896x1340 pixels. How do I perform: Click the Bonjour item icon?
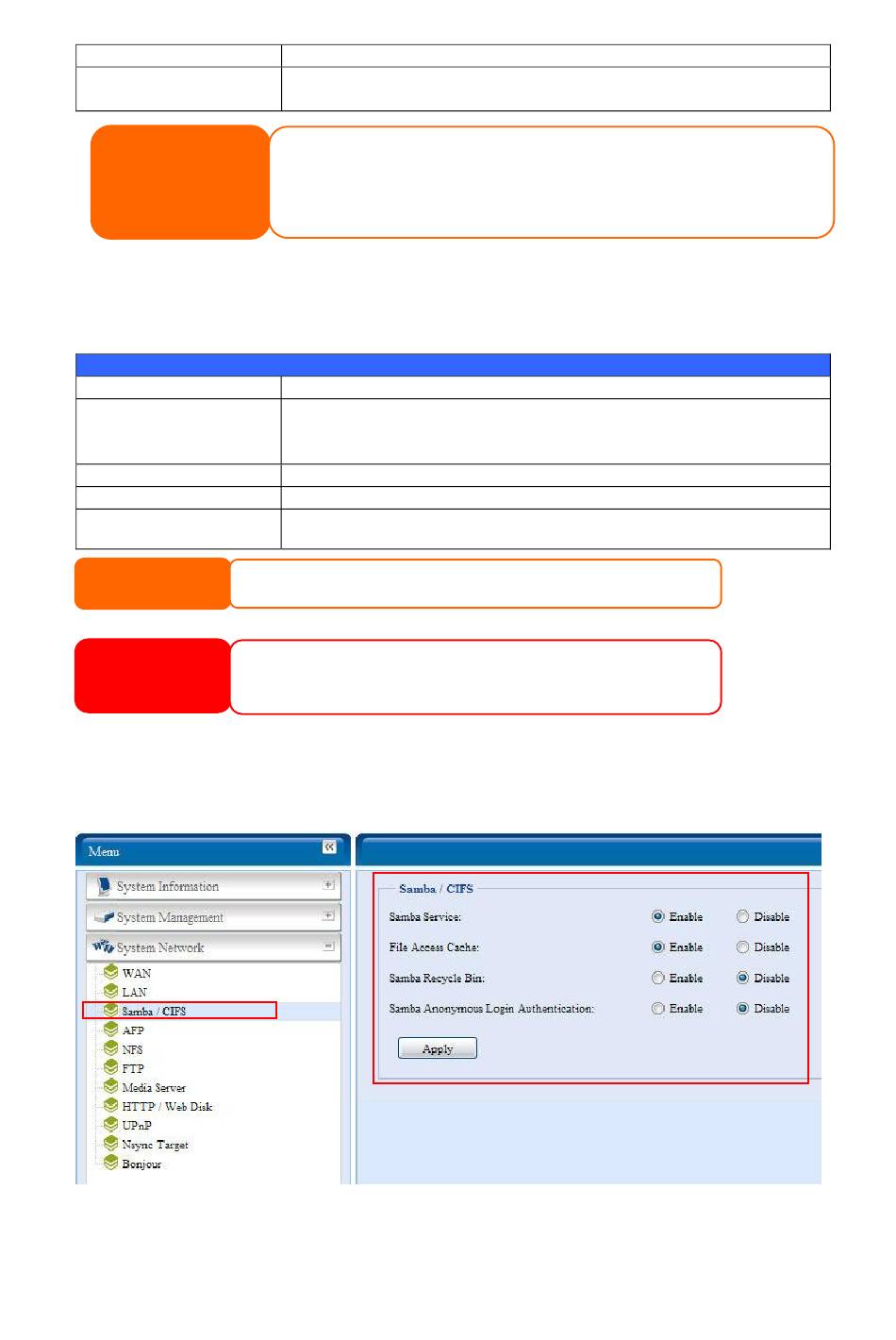click(x=111, y=1163)
